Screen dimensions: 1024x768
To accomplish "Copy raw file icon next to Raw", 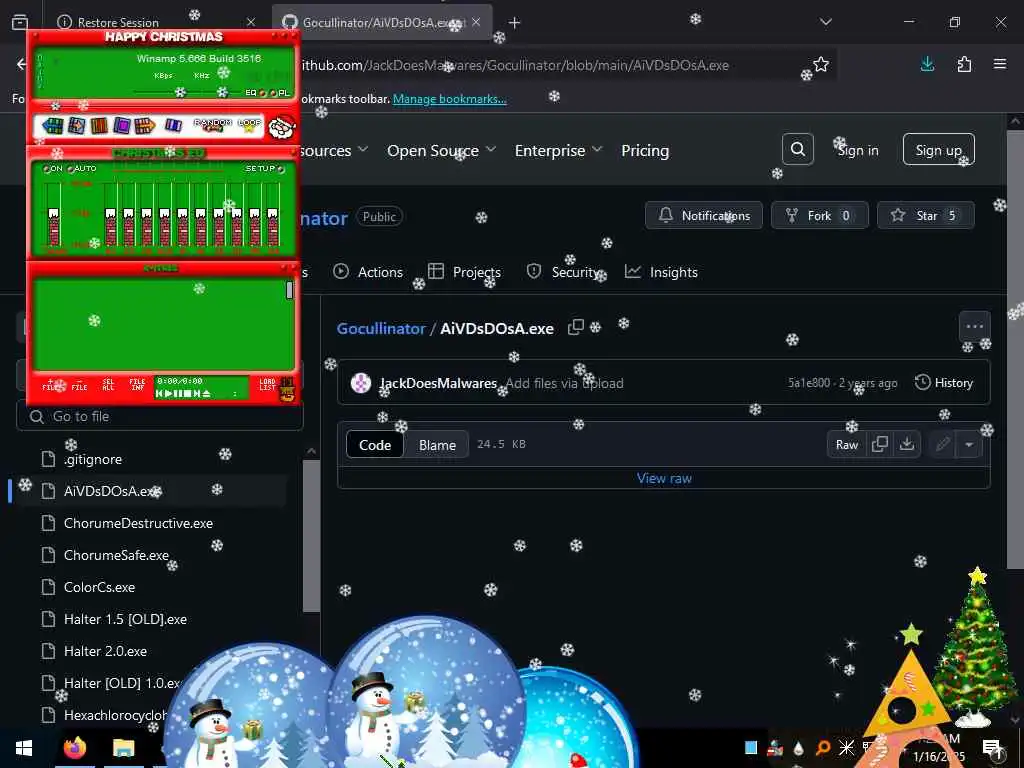I will [x=880, y=445].
